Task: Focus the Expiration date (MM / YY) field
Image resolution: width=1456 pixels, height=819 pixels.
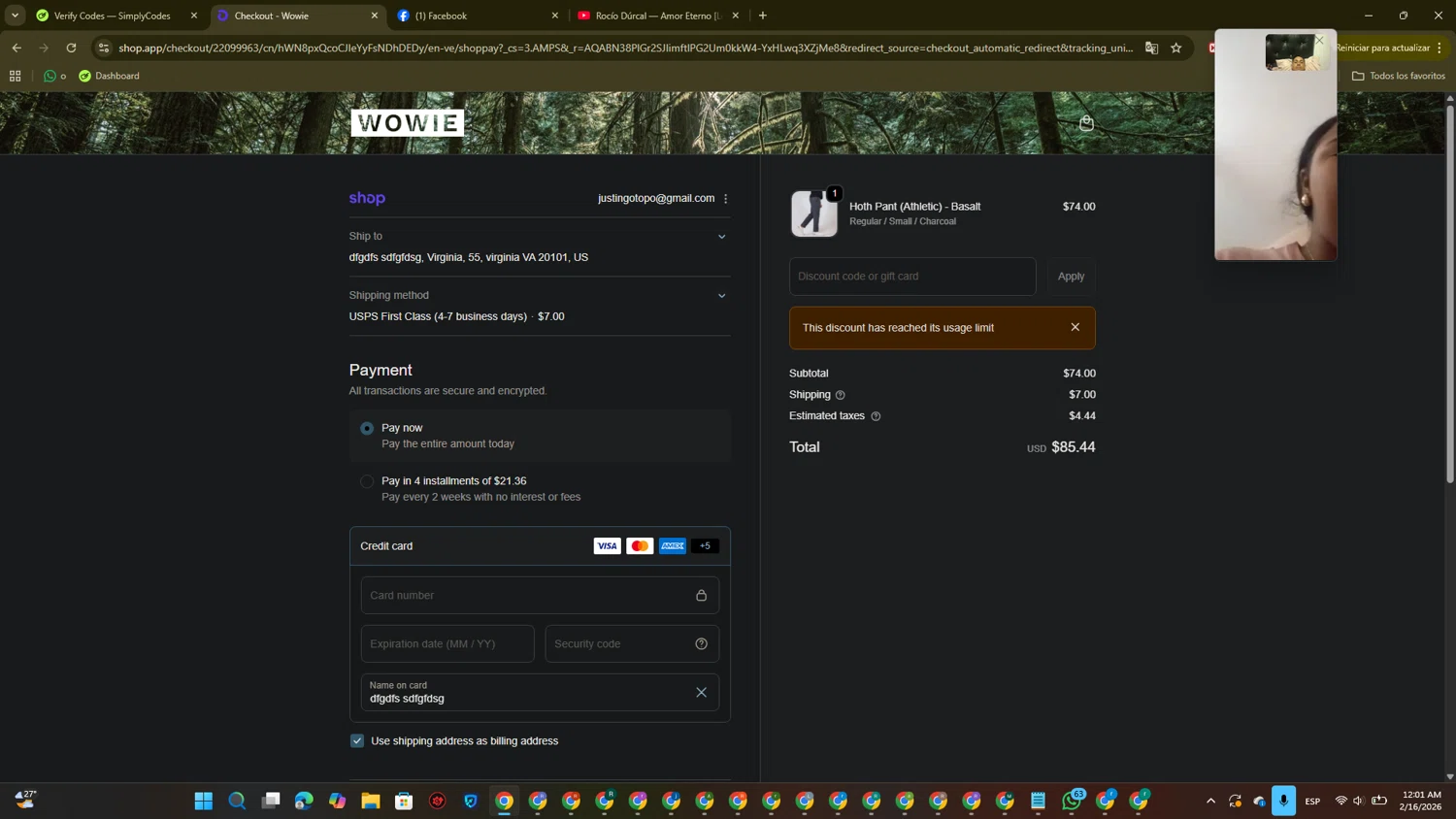Action: (x=447, y=644)
